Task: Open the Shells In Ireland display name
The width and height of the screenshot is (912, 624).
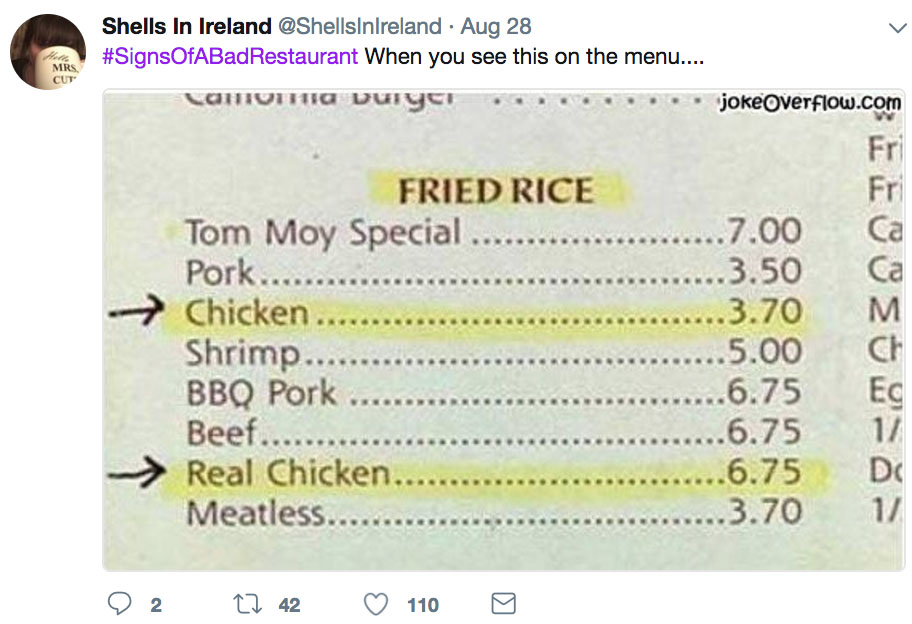Action: 187,26
